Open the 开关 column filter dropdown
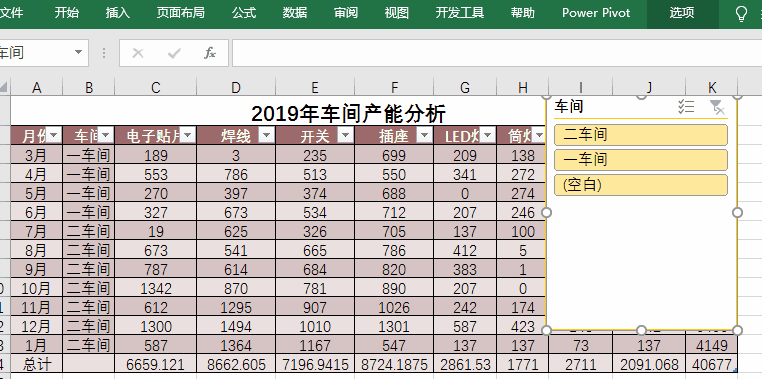Screen dimensions: 762x379 click(x=345, y=135)
